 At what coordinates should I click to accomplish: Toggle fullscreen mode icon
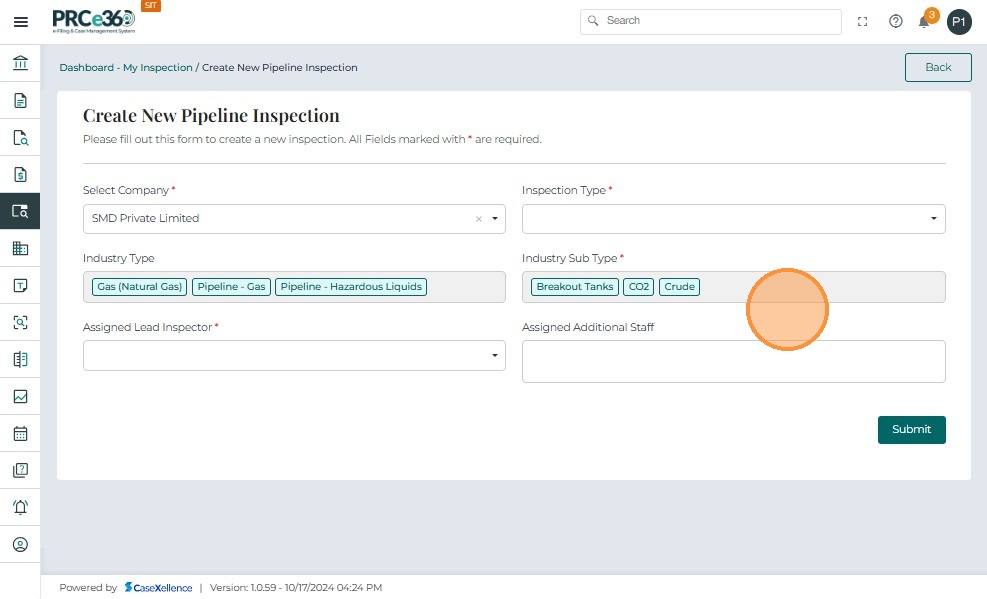click(863, 21)
